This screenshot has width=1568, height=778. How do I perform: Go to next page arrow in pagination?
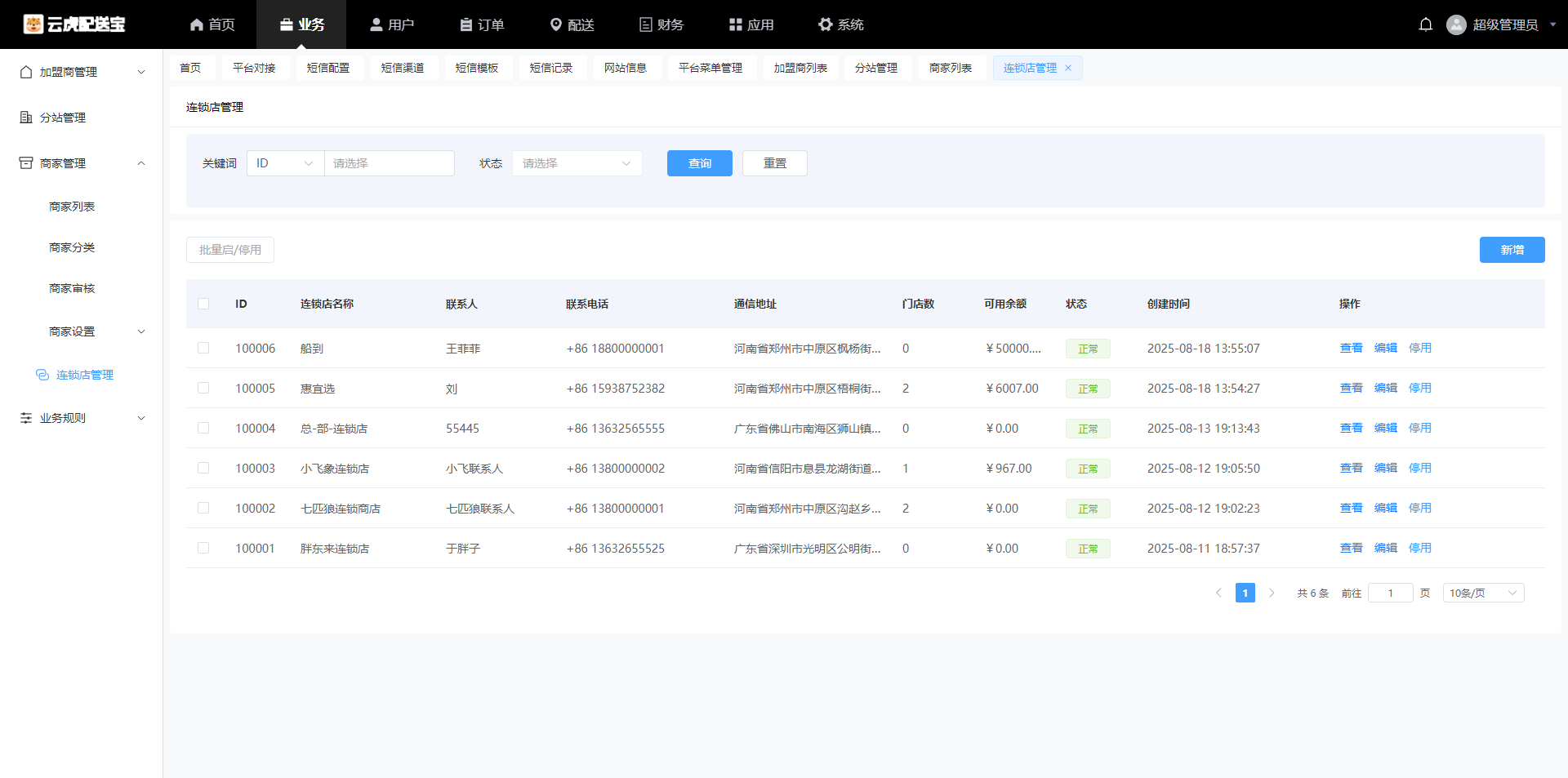tap(1272, 593)
